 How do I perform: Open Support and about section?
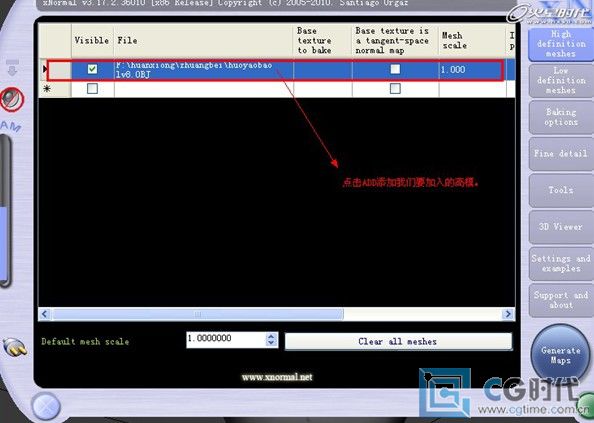point(561,300)
